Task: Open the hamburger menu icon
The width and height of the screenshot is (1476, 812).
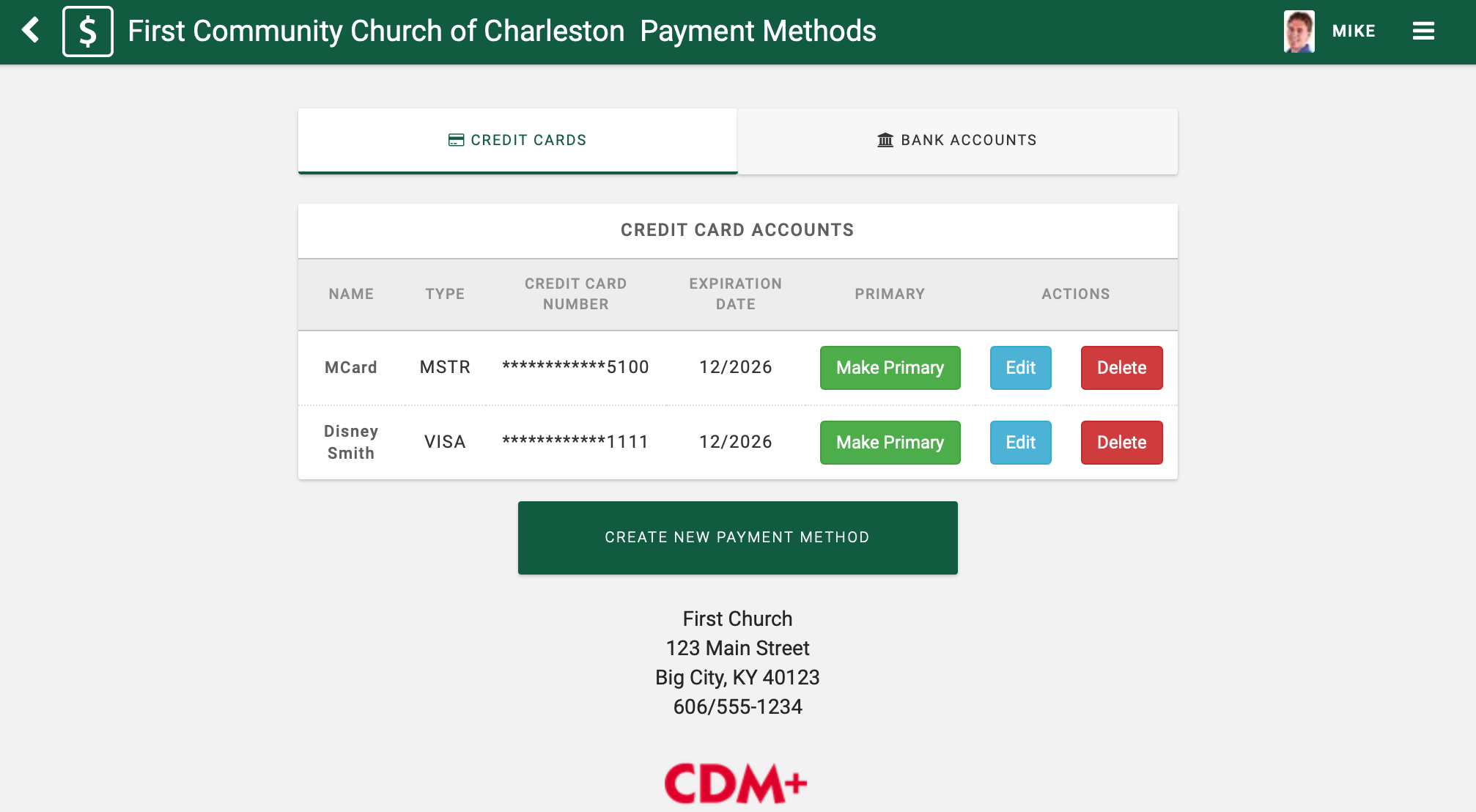Action: coord(1423,31)
